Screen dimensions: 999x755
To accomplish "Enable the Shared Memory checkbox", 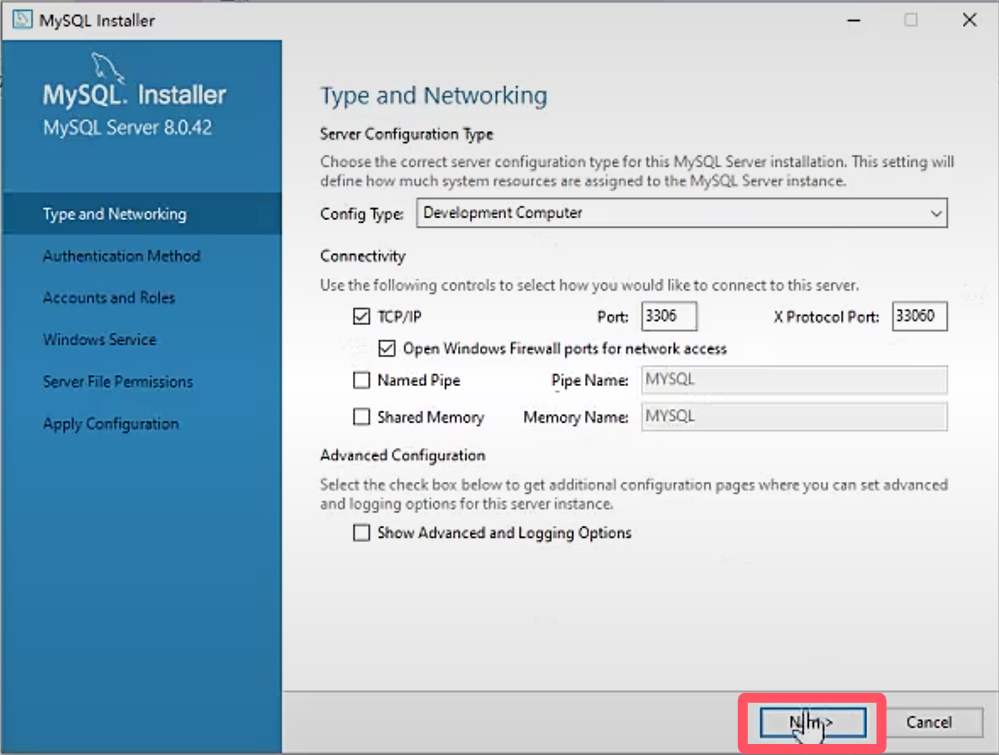I will point(361,417).
